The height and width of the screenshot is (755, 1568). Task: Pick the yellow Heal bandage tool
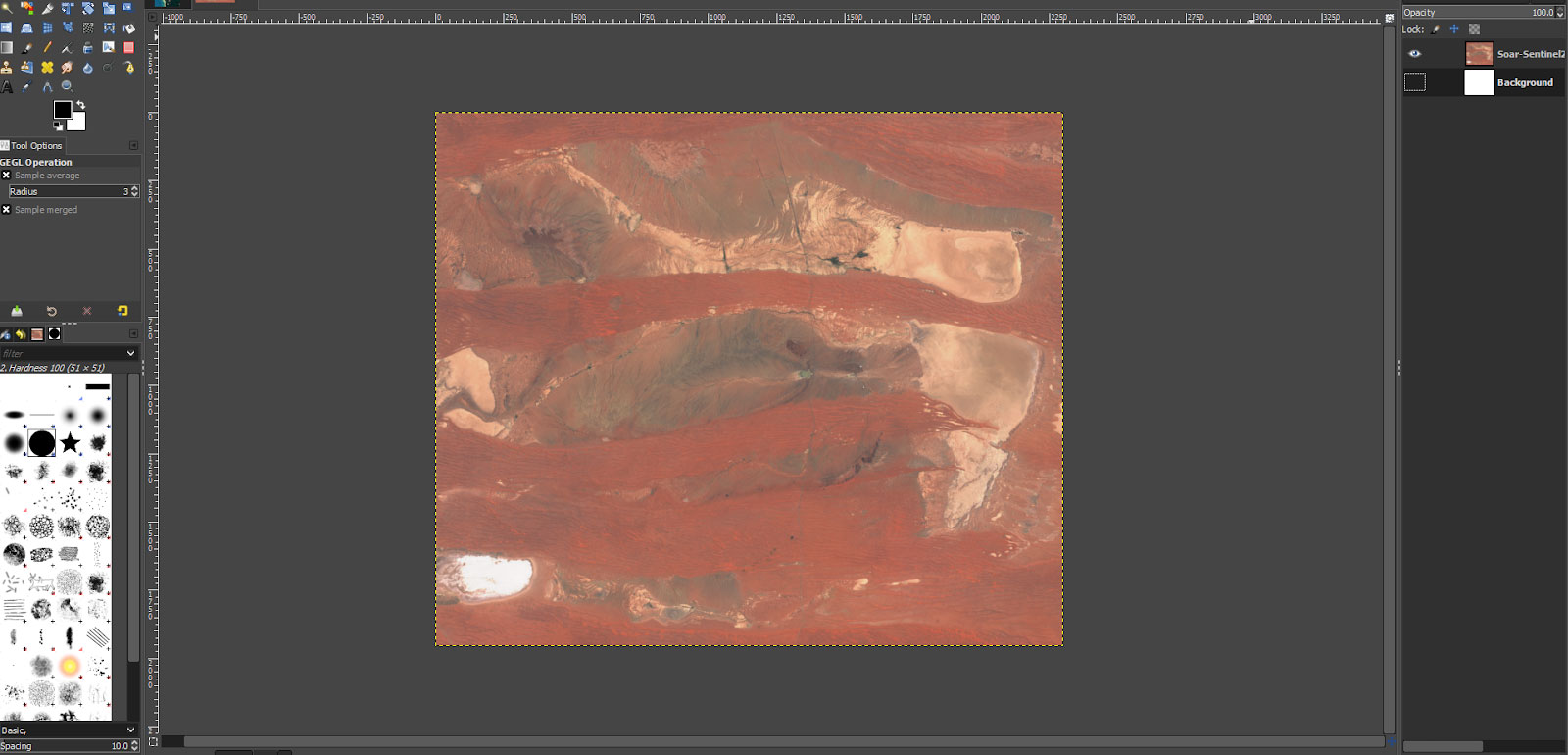(47, 67)
